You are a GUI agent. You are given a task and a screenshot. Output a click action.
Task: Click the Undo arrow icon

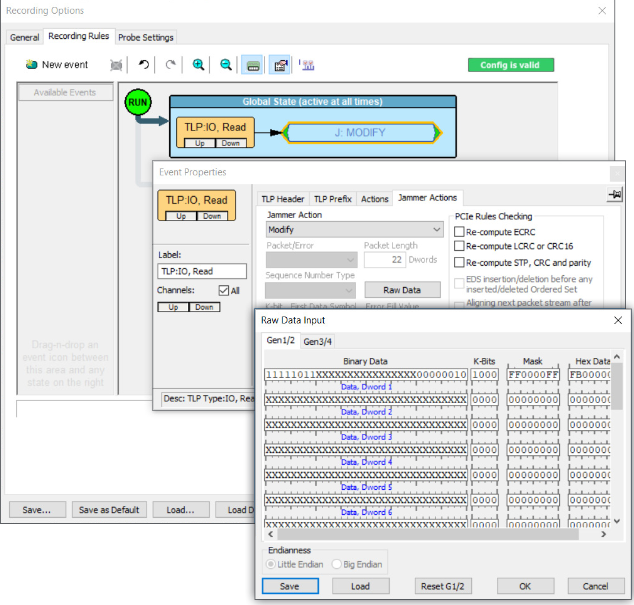(x=144, y=65)
